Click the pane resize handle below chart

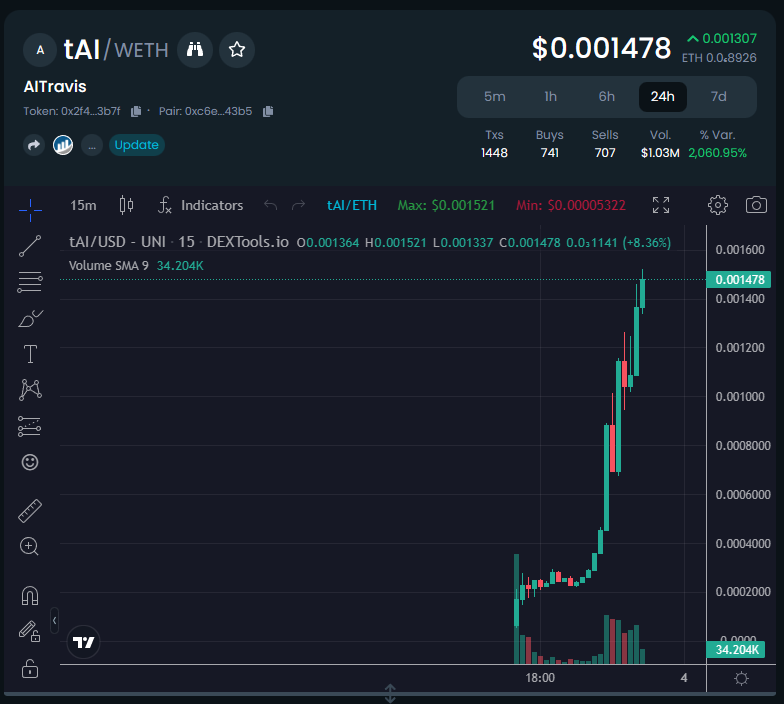pyautogui.click(x=390, y=693)
